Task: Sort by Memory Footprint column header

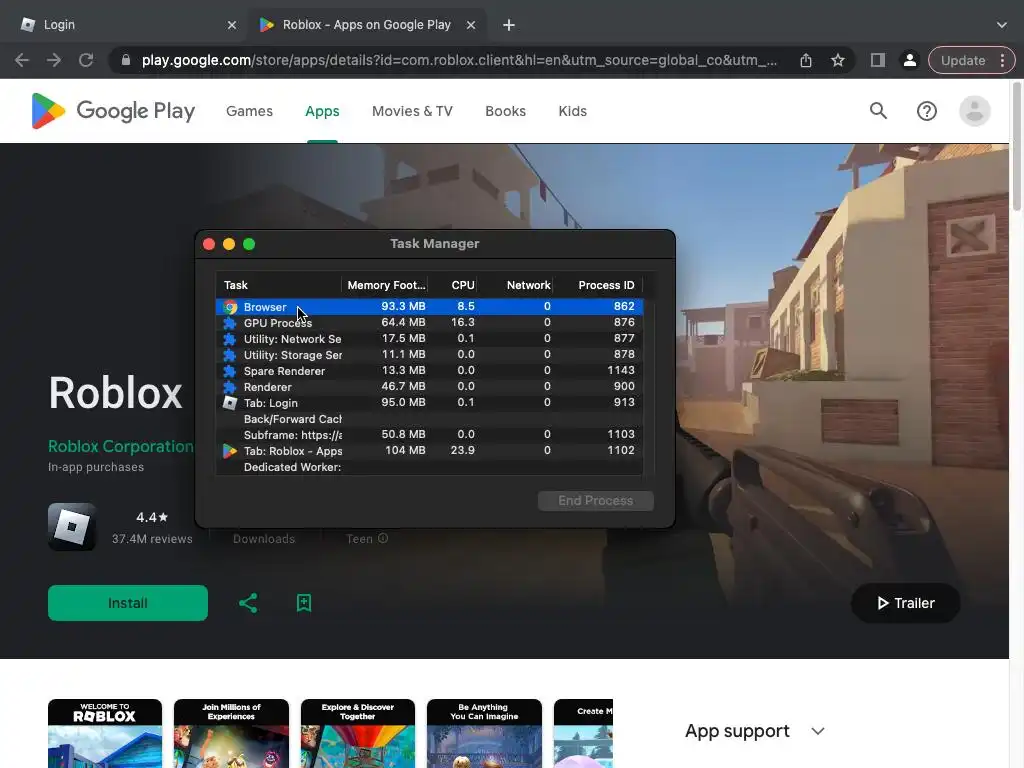Action: point(385,285)
